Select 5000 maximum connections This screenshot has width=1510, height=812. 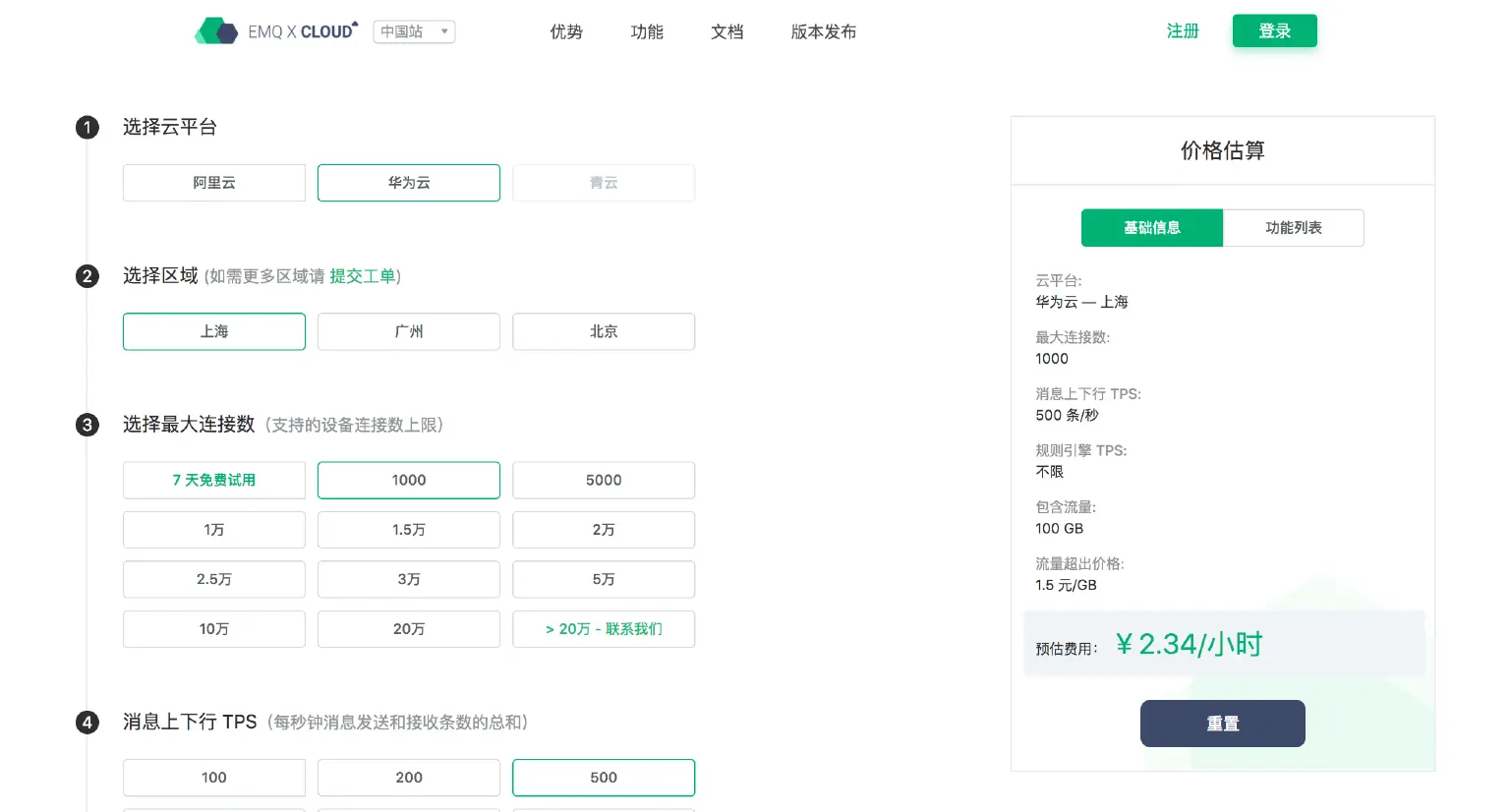point(603,480)
